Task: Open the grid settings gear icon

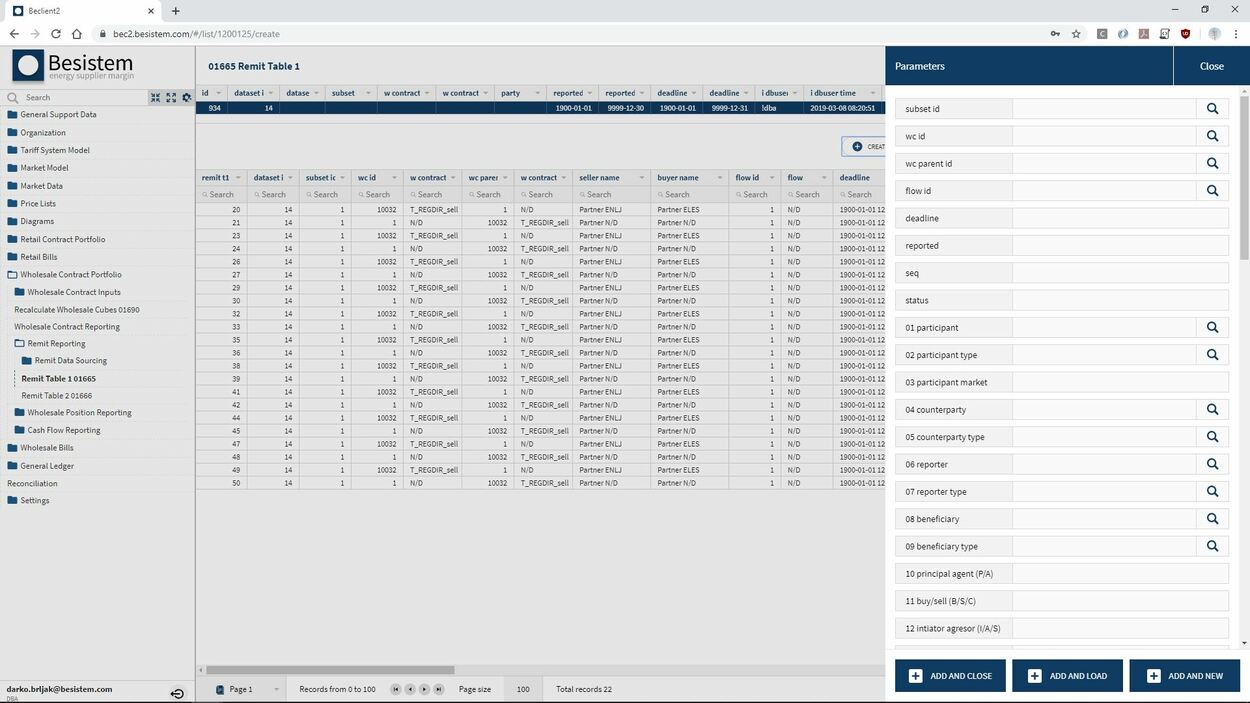Action: (x=188, y=97)
